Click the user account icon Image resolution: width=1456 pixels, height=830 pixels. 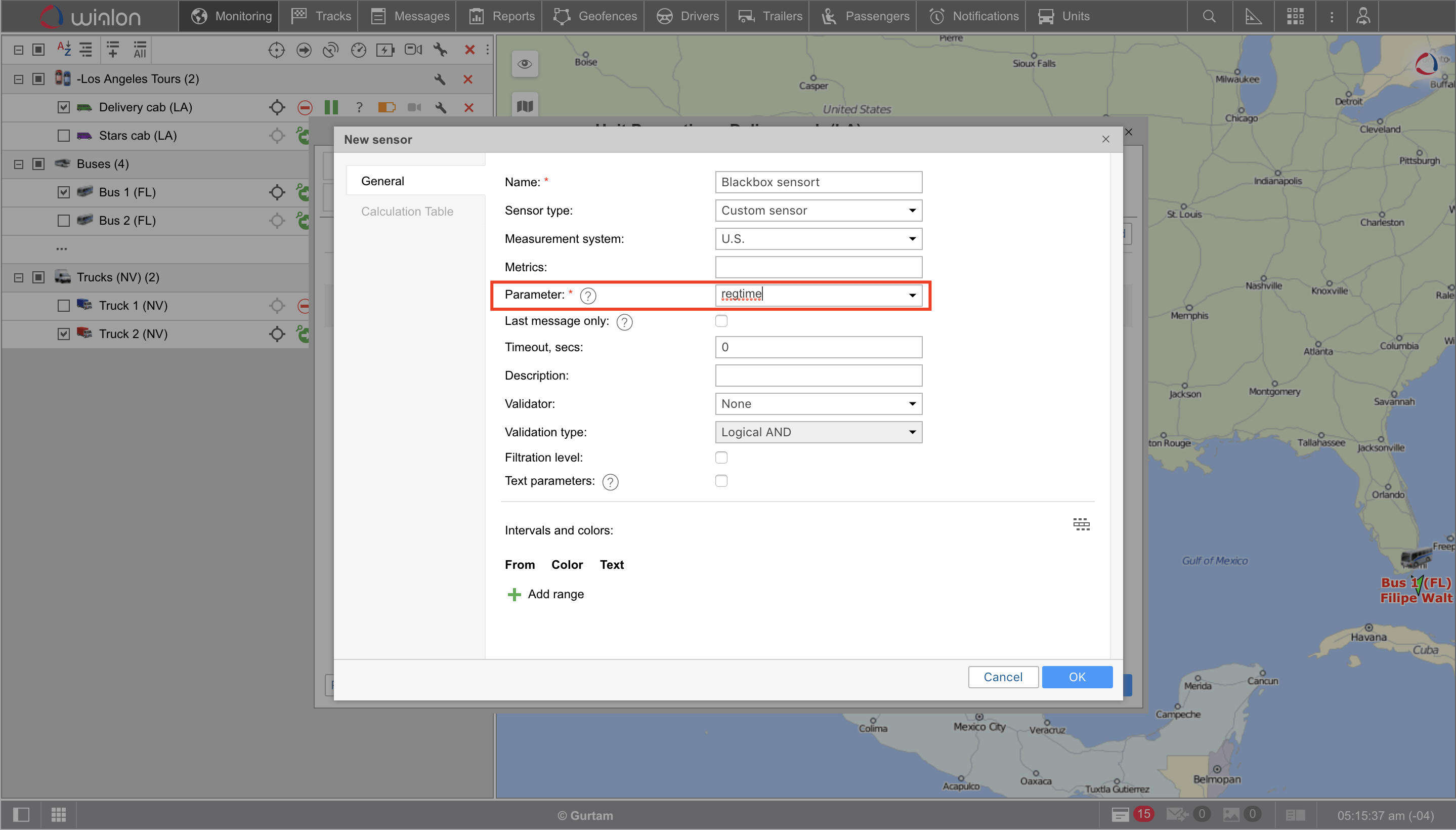1362,17
